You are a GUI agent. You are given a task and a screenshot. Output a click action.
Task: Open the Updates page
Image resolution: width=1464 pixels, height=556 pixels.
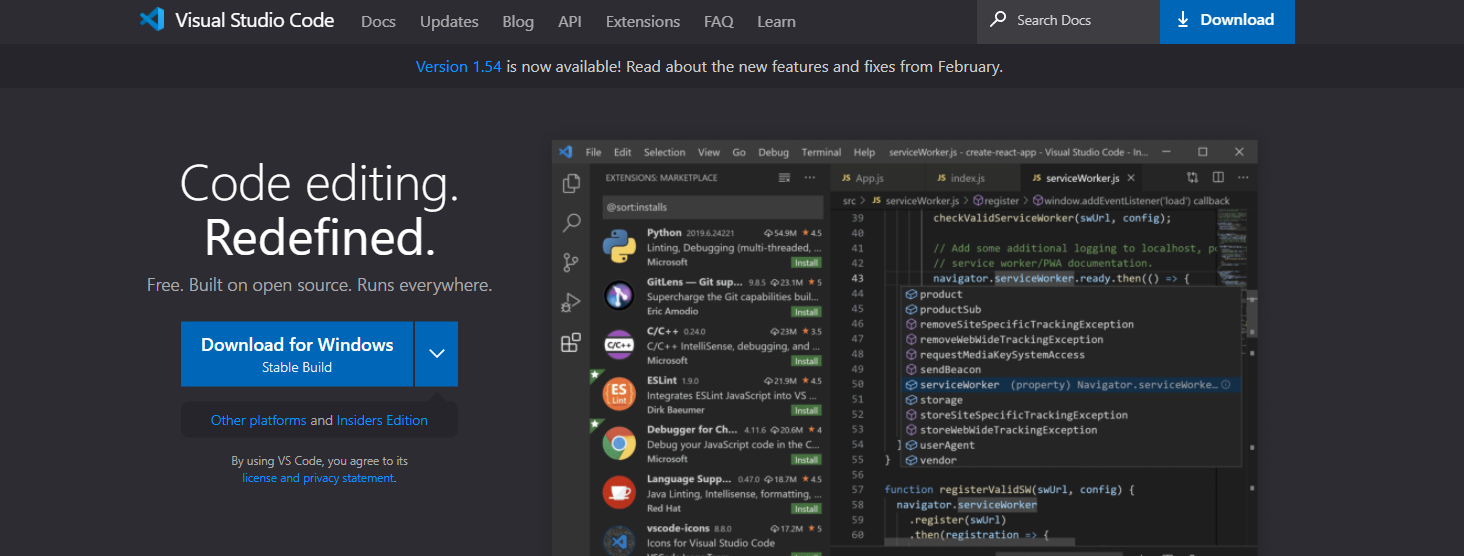(449, 21)
